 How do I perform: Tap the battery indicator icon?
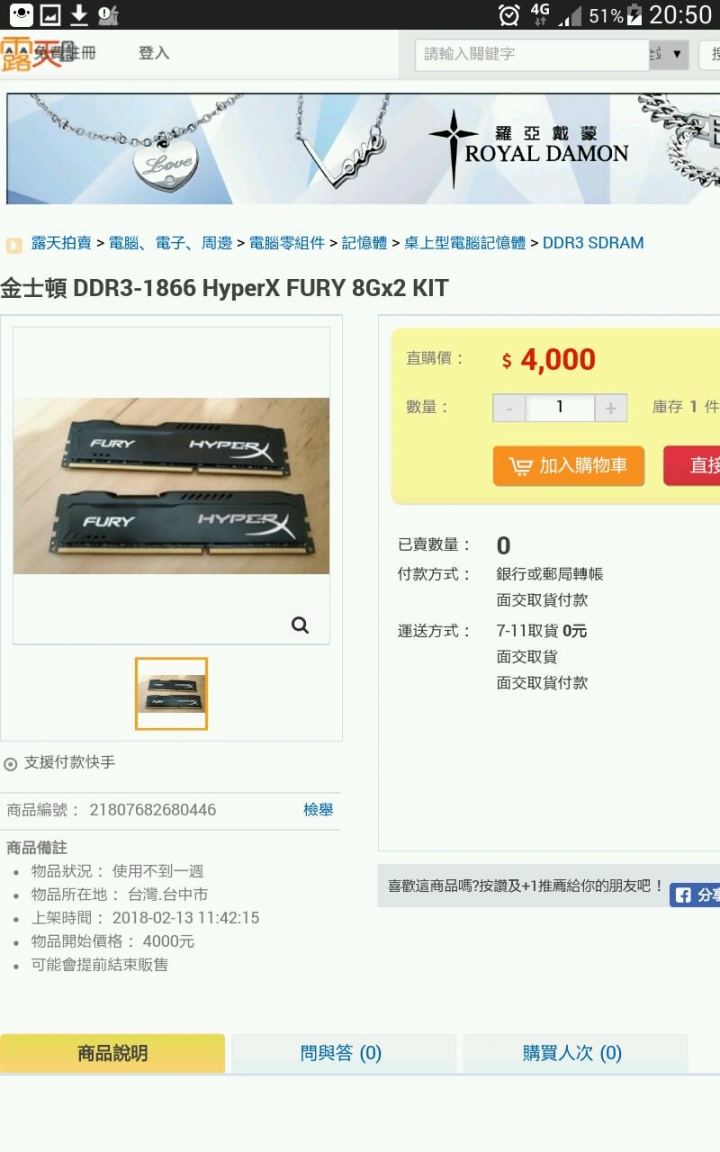(634, 15)
